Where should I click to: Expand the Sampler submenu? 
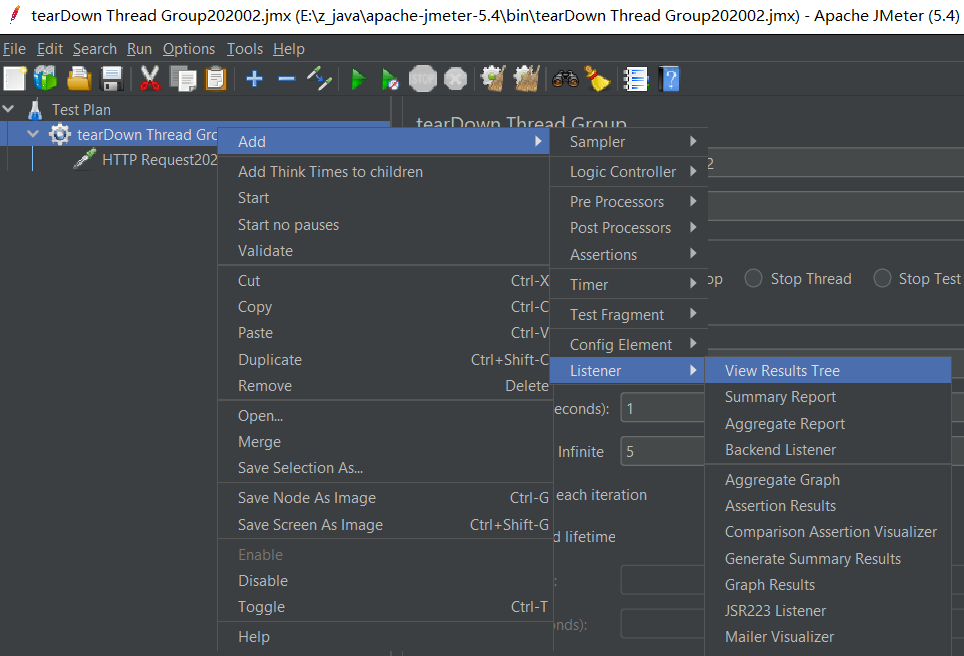tap(627, 141)
